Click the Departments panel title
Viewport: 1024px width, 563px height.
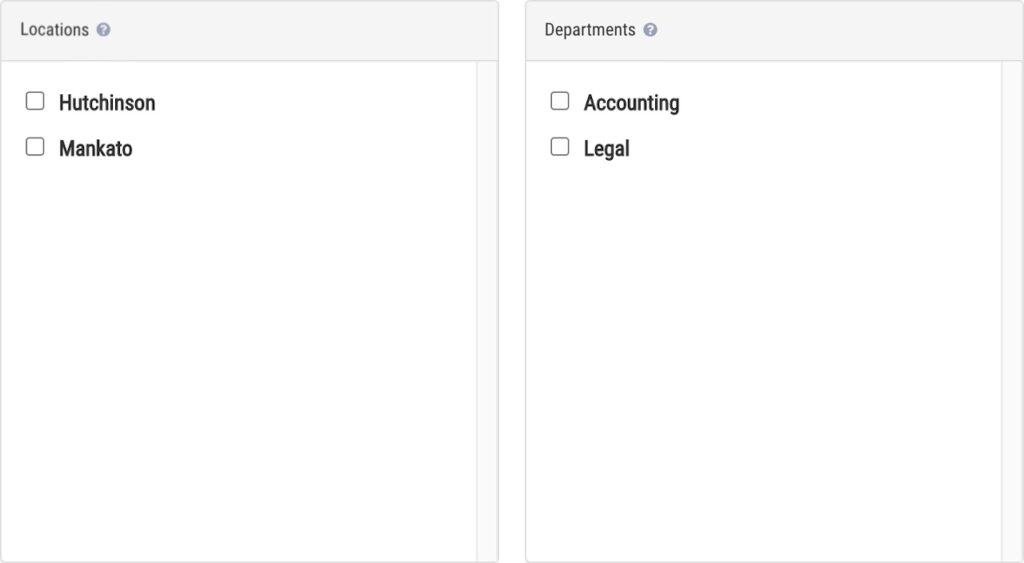tap(590, 30)
